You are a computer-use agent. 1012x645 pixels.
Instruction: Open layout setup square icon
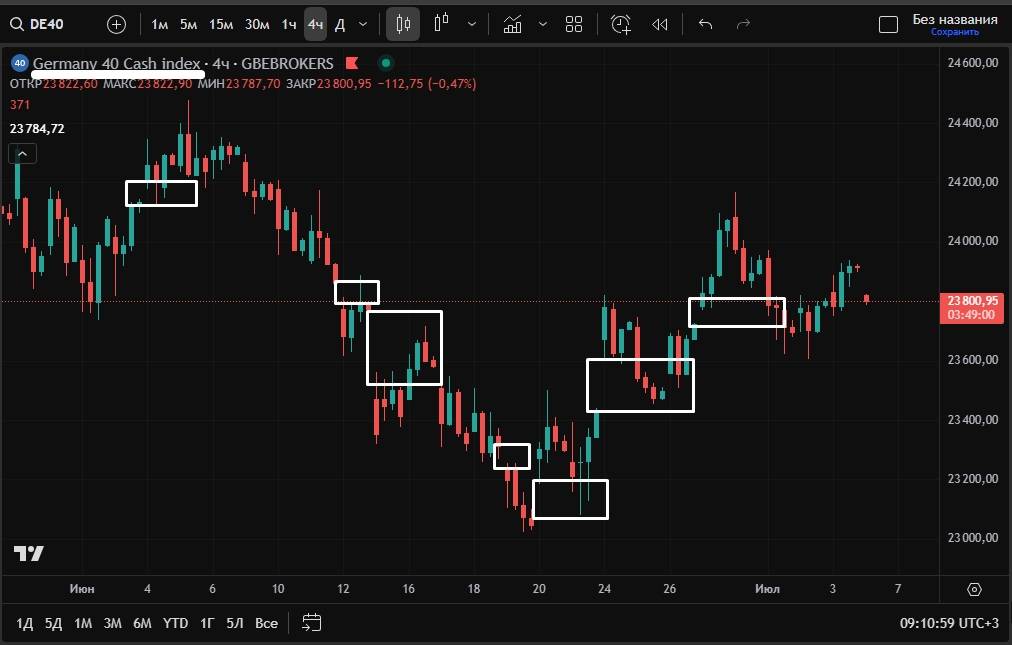pyautogui.click(x=888, y=25)
